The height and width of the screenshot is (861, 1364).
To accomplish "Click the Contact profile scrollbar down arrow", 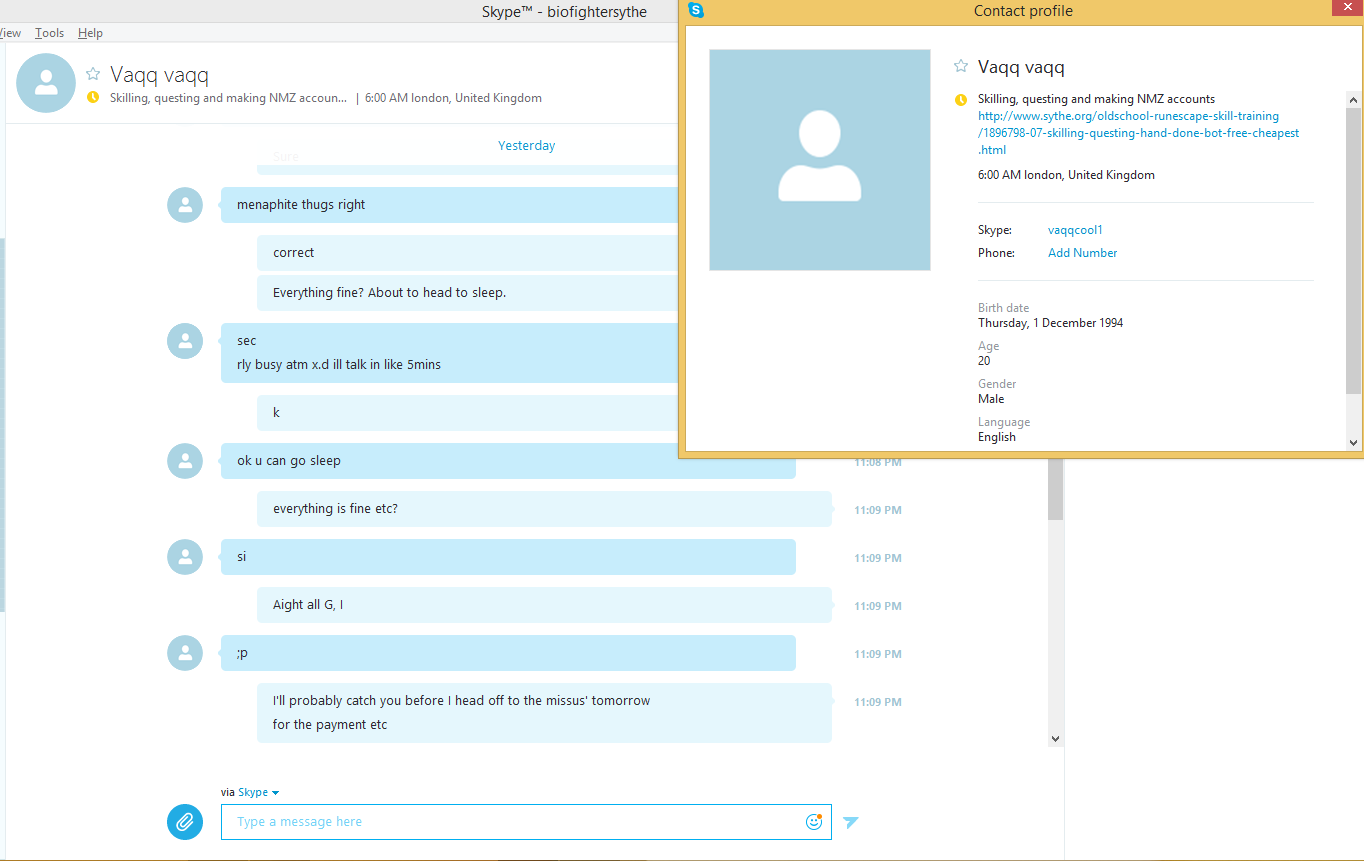I will 1354,442.
